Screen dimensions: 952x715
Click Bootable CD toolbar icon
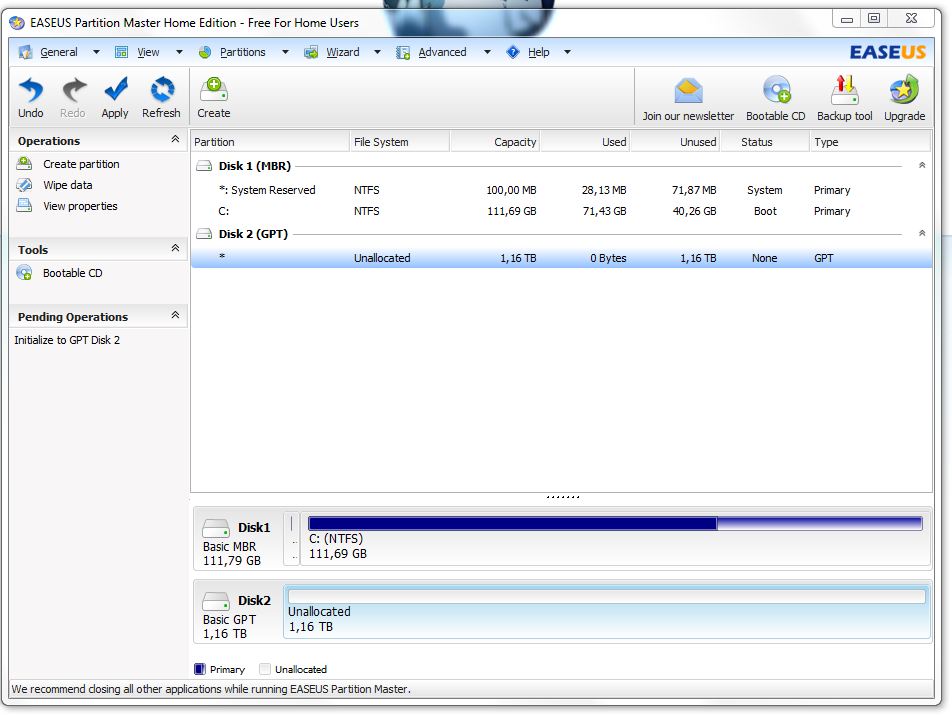pyautogui.click(x=777, y=90)
